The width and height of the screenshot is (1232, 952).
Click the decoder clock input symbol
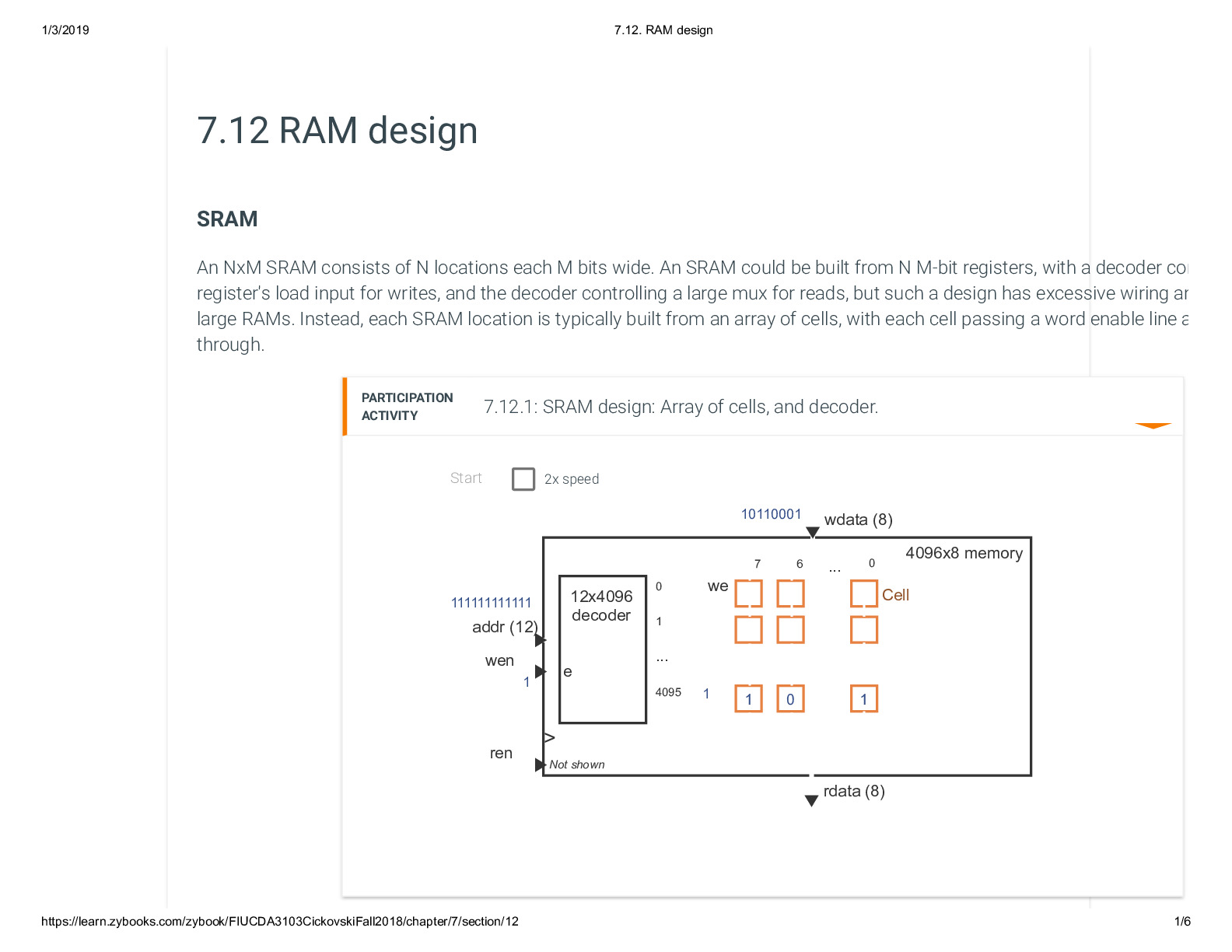point(550,737)
